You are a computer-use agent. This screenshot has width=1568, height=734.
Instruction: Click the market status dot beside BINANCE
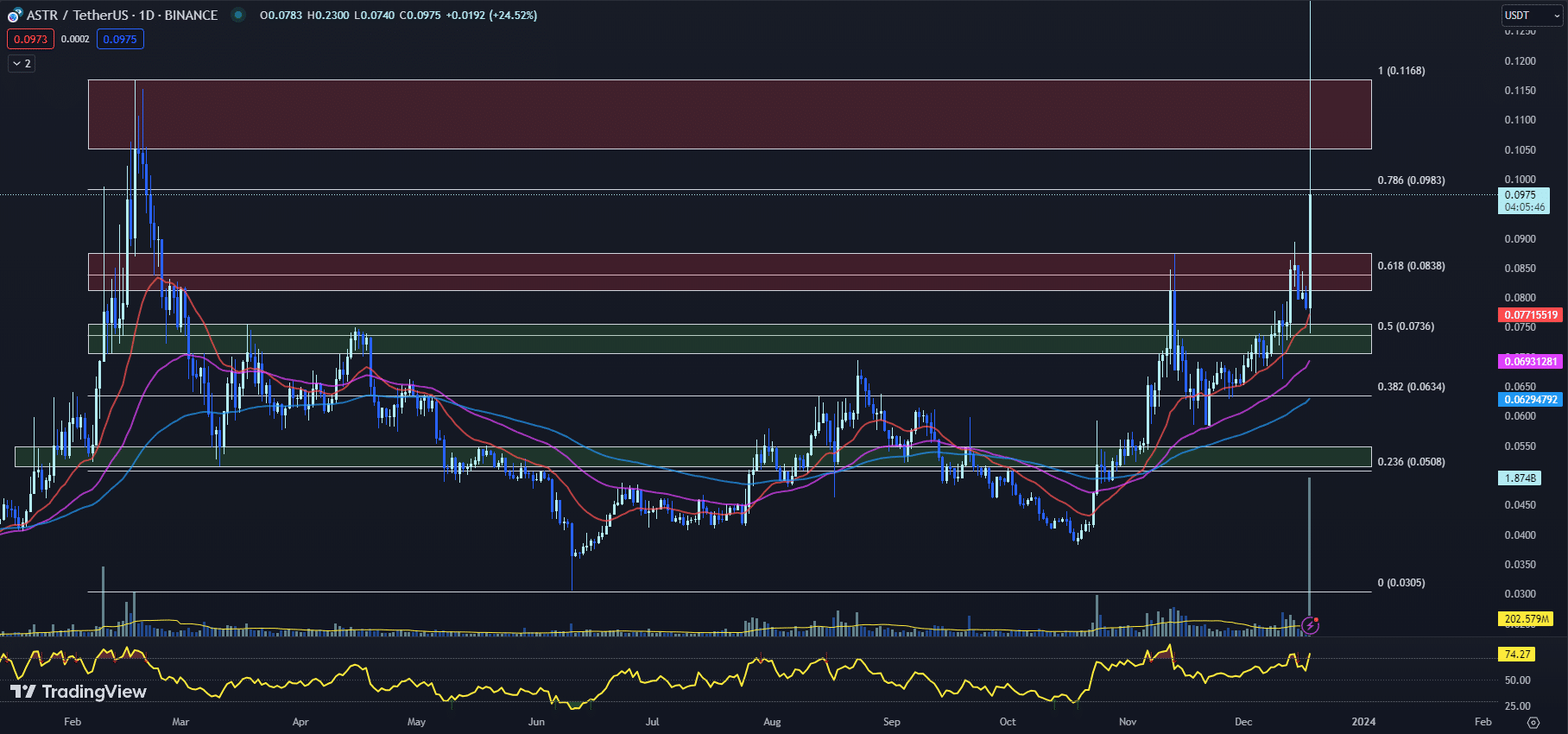(x=238, y=15)
